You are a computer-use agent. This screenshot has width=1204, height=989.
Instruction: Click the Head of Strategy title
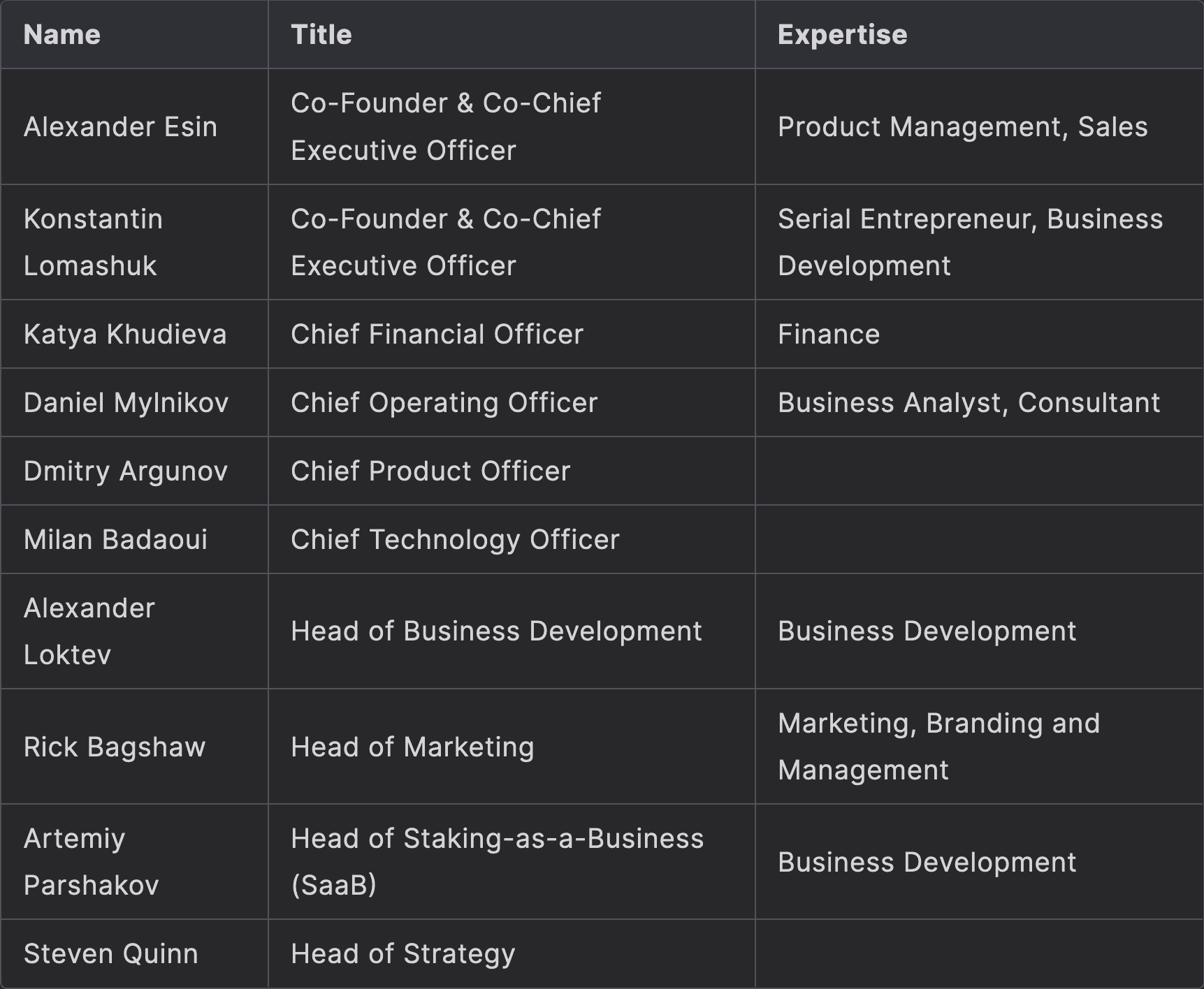click(402, 954)
